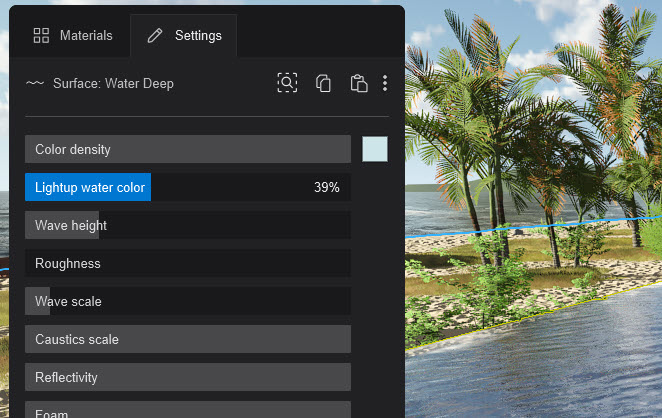Open the light blue water color swatch
Image resolution: width=662 pixels, height=418 pixels.
[375, 149]
